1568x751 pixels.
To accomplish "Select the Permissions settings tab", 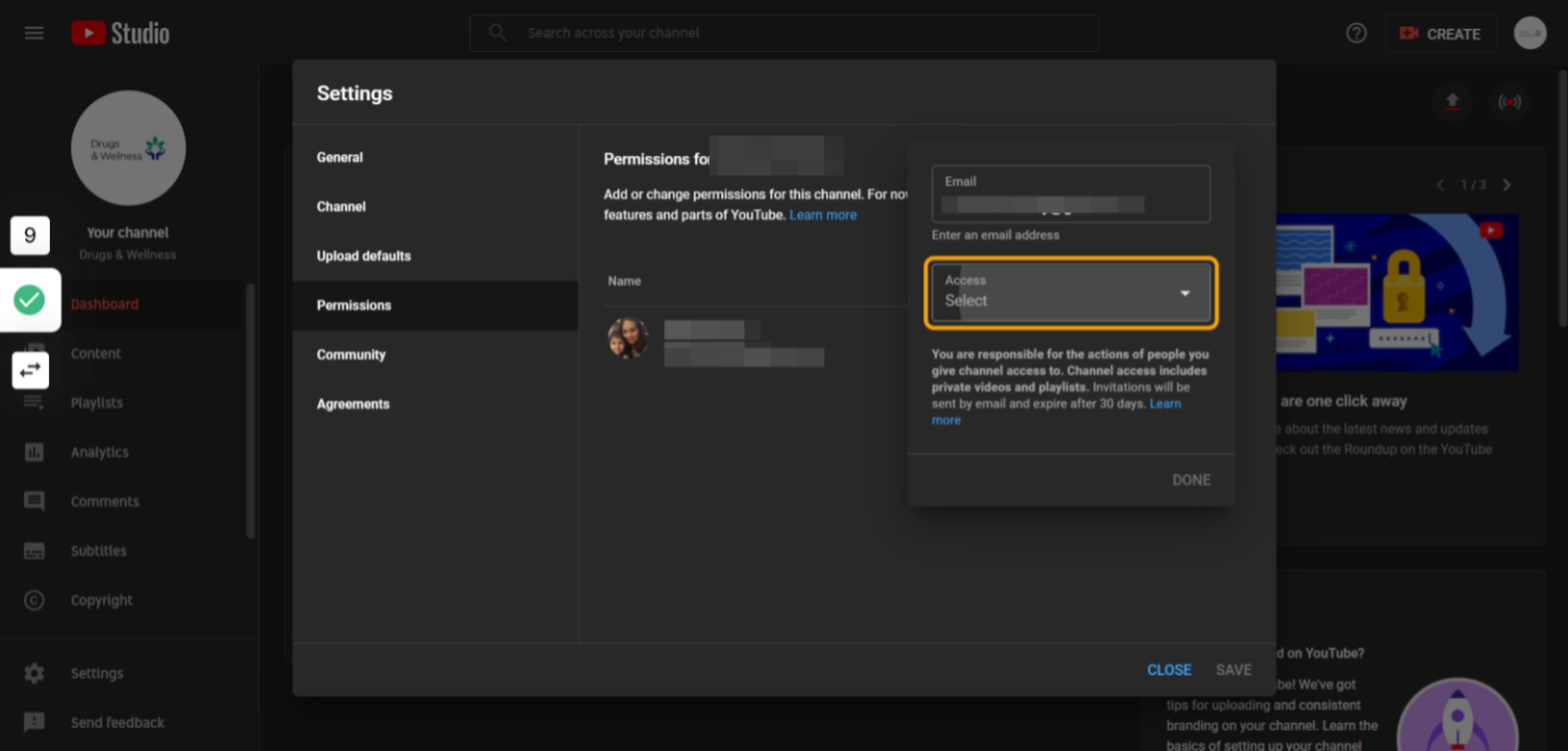I will pos(435,305).
